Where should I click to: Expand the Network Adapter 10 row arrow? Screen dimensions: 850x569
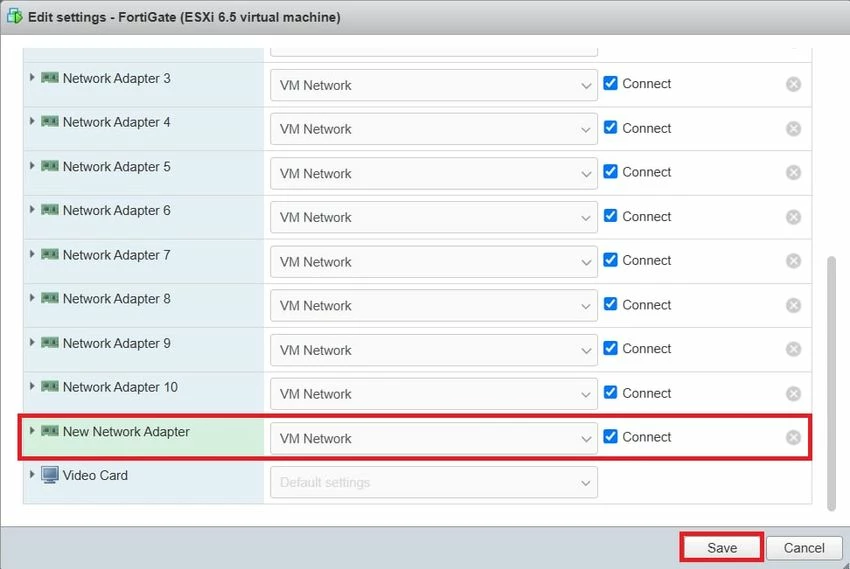click(x=32, y=386)
